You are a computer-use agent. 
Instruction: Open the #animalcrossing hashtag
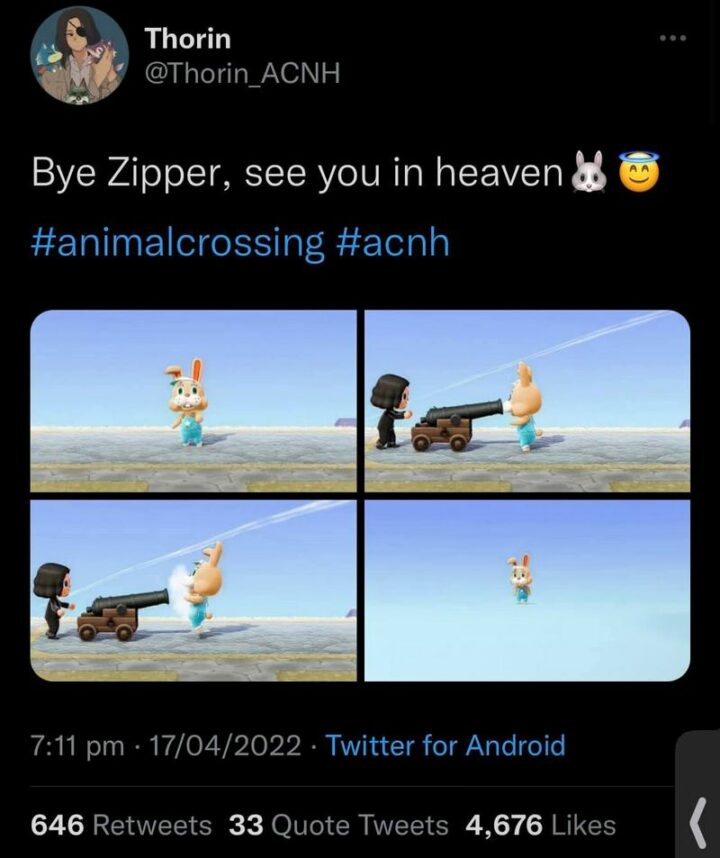[x=178, y=242]
